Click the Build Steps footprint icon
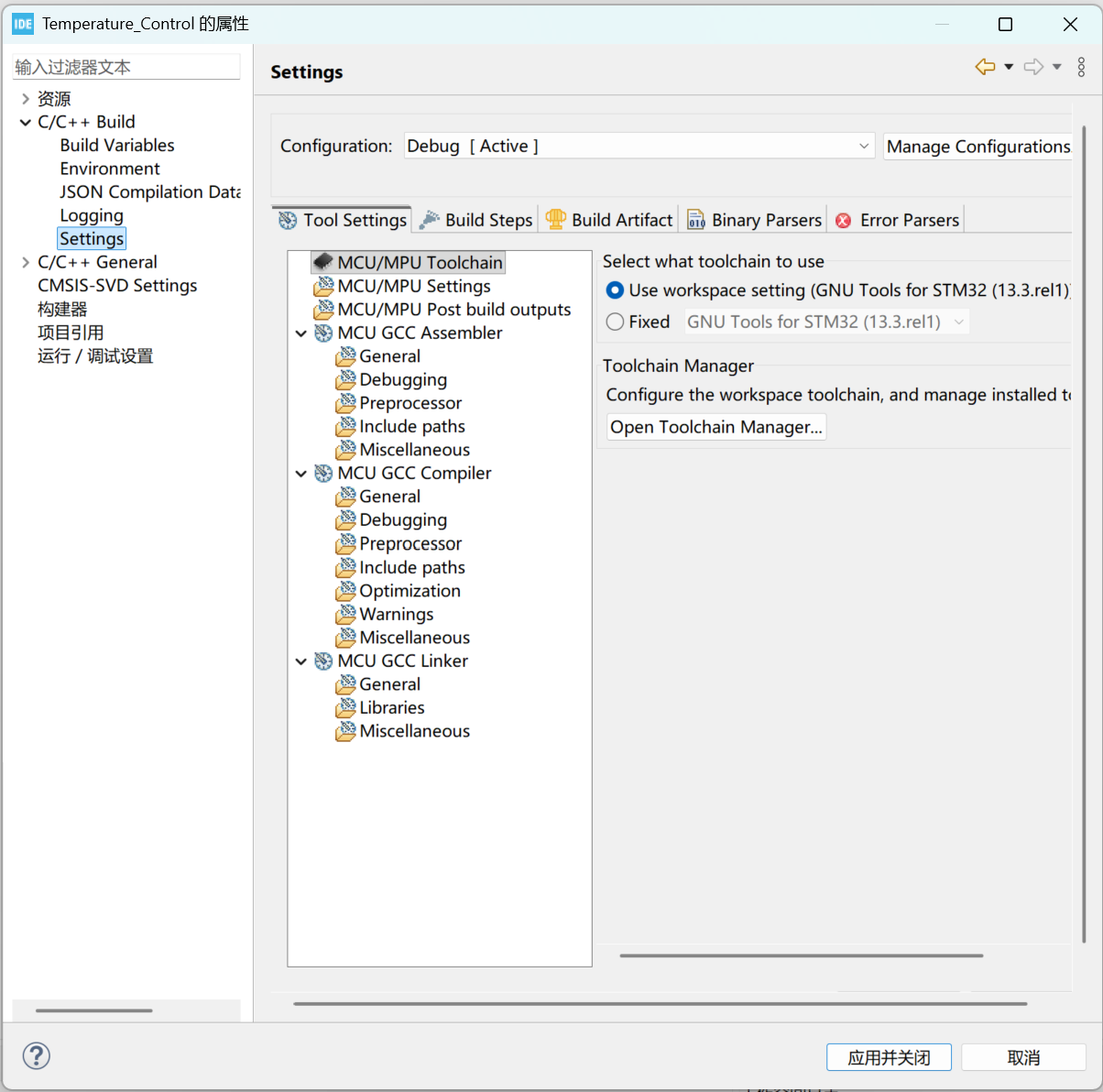 click(427, 219)
